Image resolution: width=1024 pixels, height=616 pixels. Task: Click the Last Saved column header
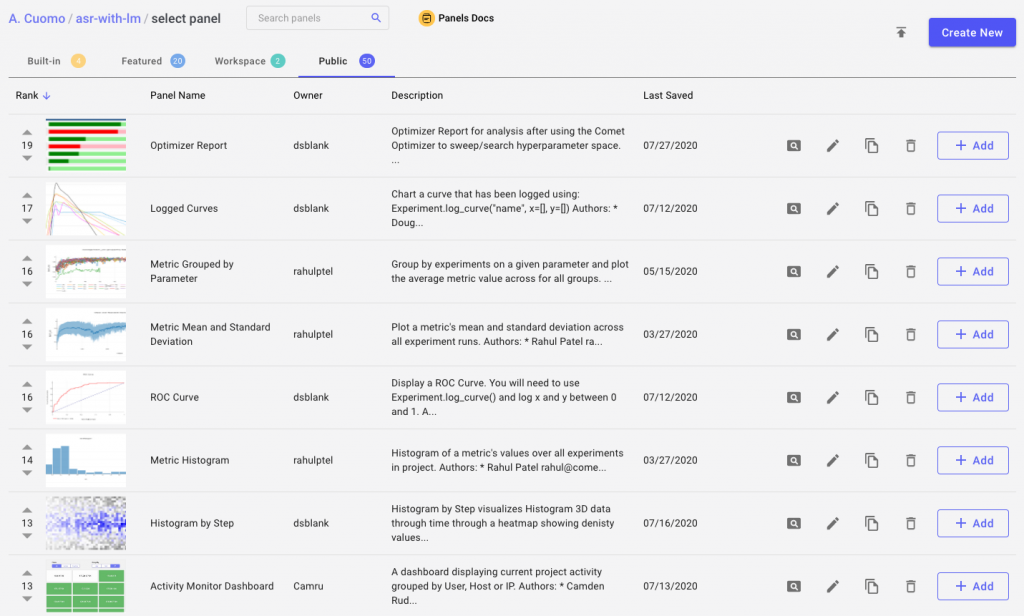[668, 95]
